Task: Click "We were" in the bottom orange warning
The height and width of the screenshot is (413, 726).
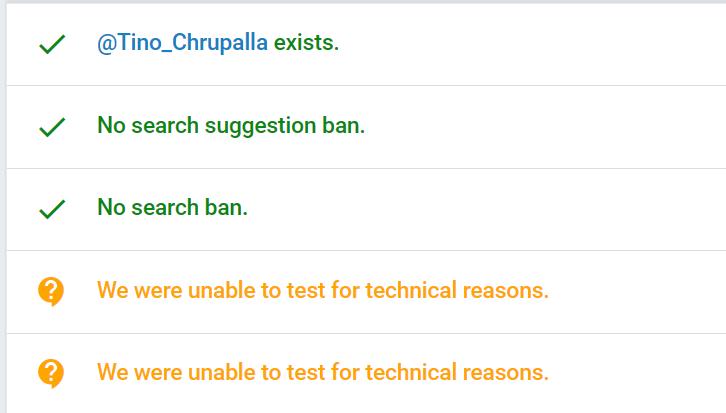Action: (132, 373)
